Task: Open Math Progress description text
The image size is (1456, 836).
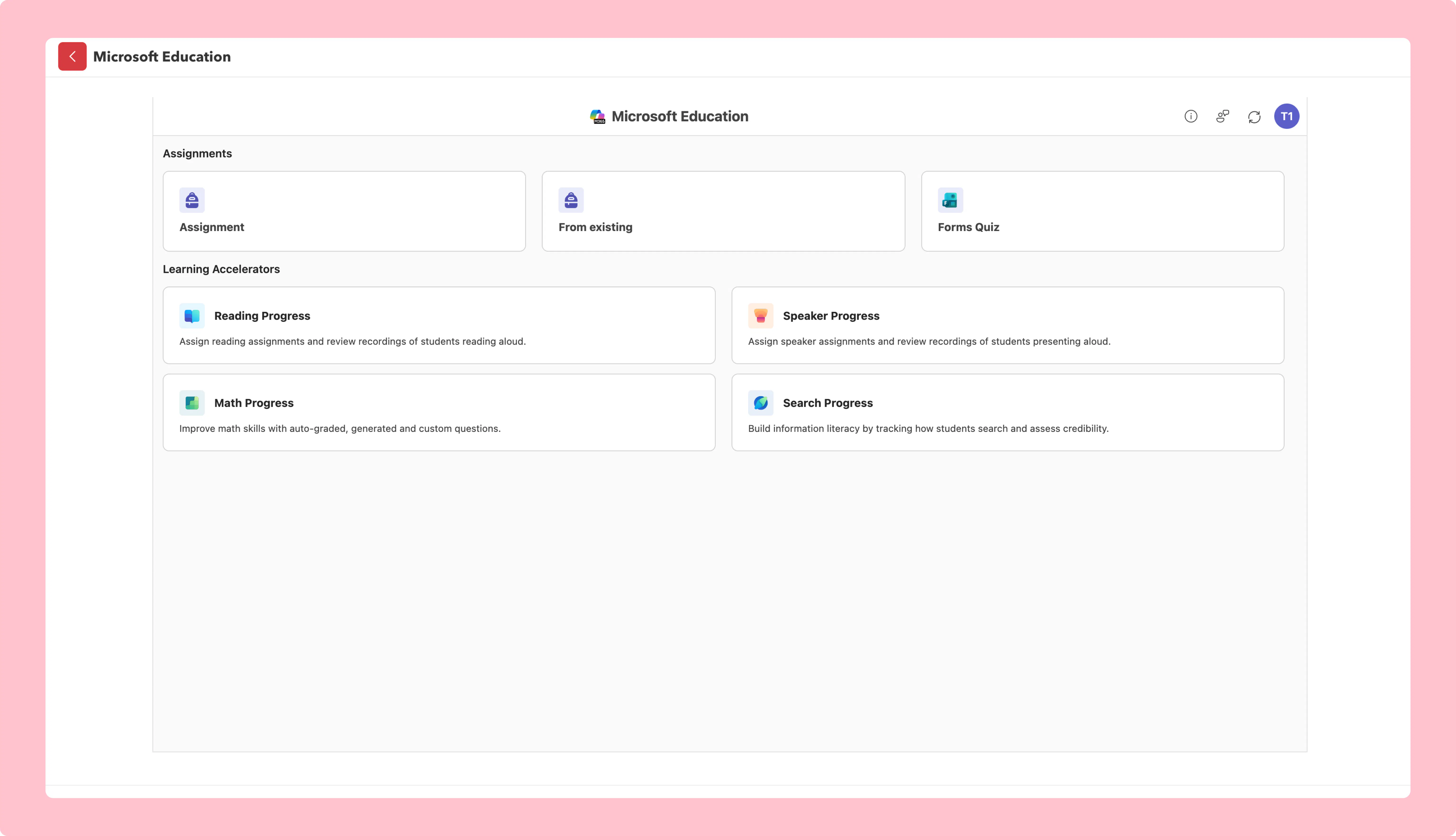Action: coord(340,429)
